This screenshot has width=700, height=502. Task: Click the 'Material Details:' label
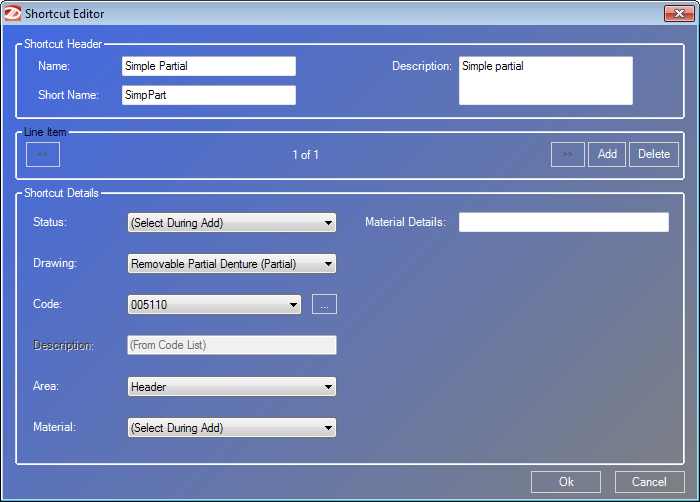pyautogui.click(x=405, y=222)
